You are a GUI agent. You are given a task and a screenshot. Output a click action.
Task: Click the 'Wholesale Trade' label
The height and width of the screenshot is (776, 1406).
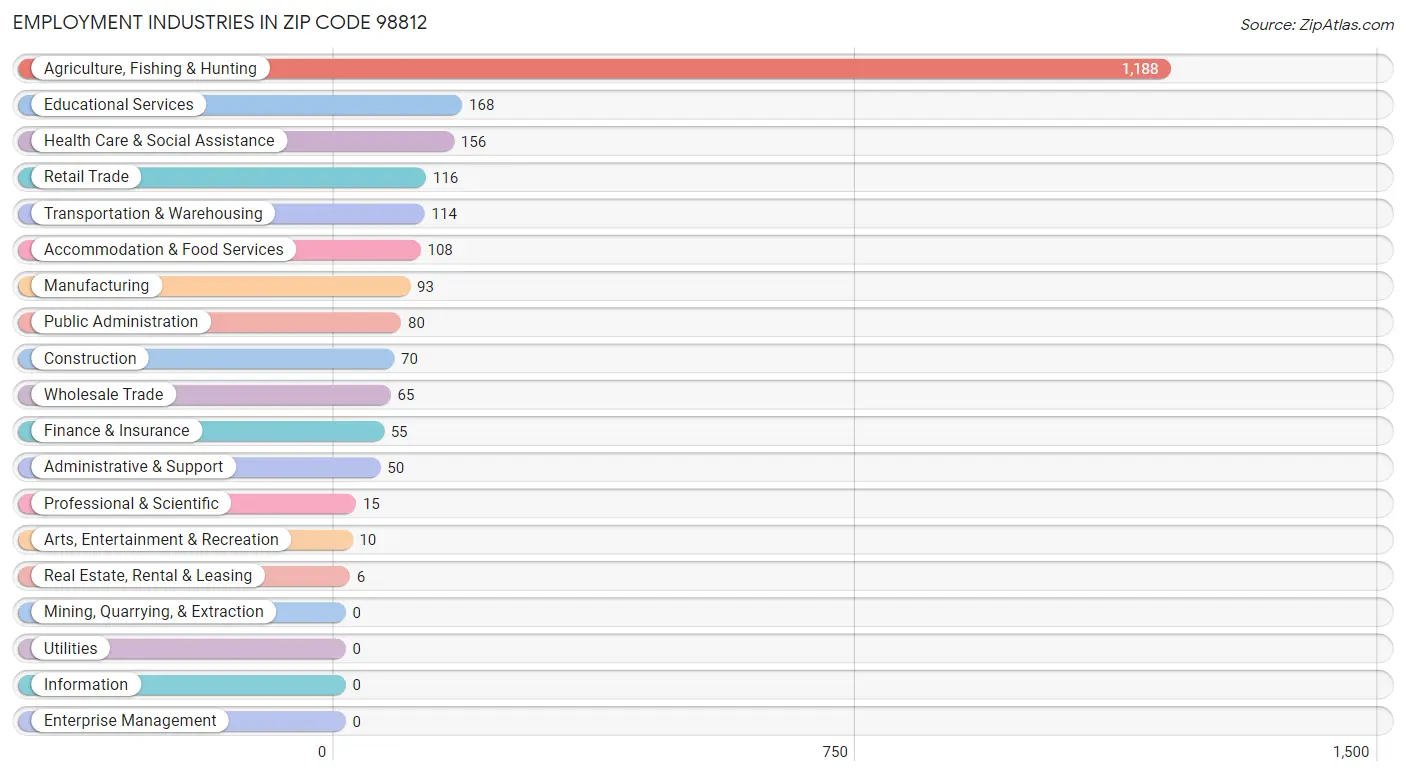[x=103, y=395]
